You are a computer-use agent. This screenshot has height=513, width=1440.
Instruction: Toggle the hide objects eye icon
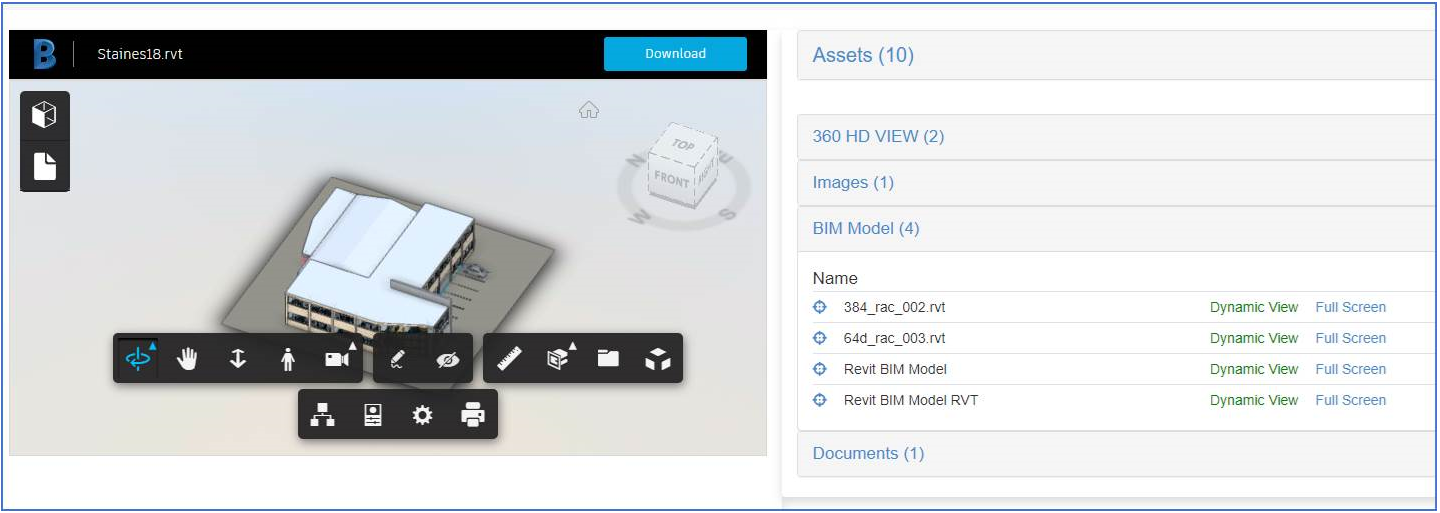point(448,359)
